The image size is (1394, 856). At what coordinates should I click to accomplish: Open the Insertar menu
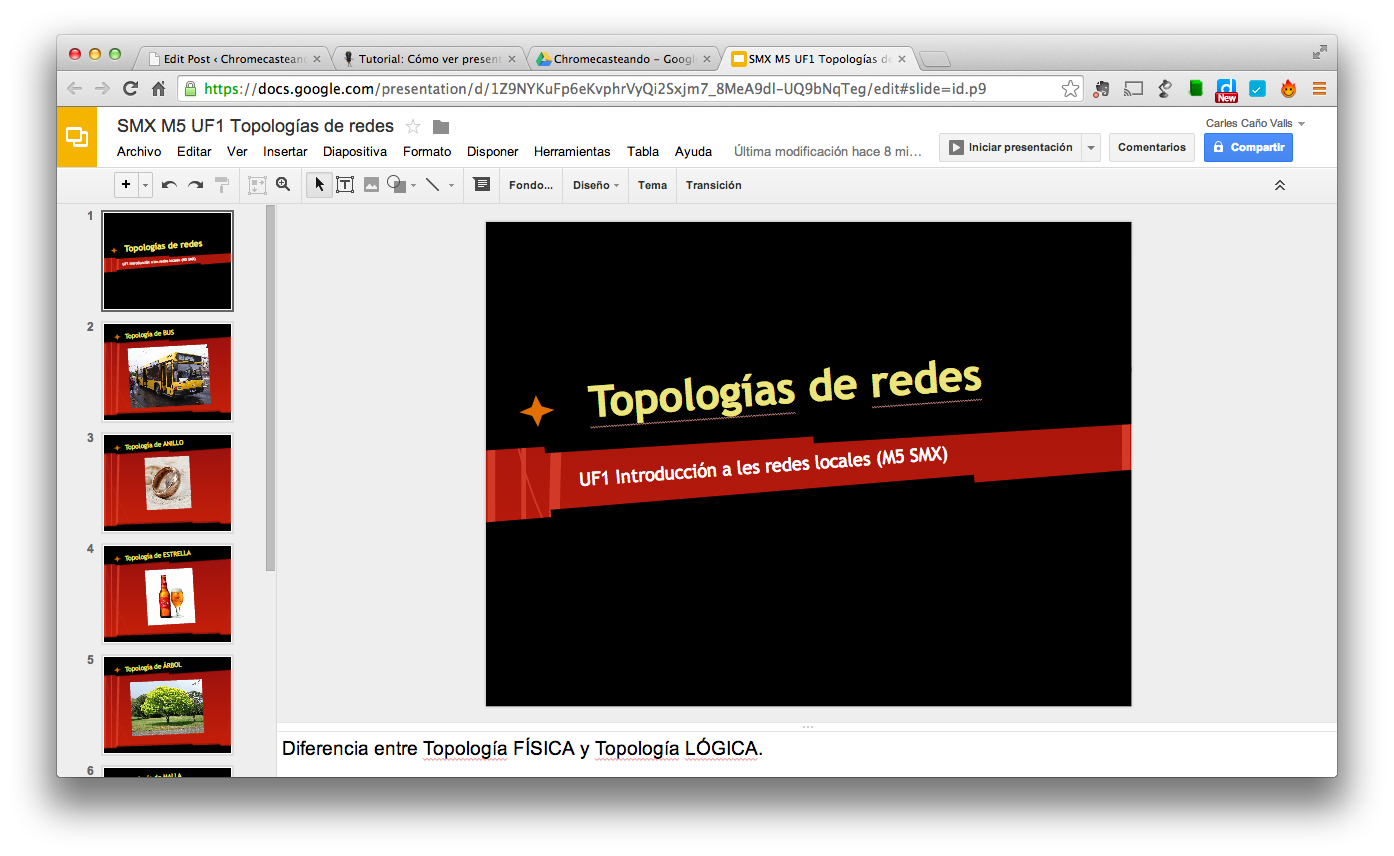click(285, 151)
